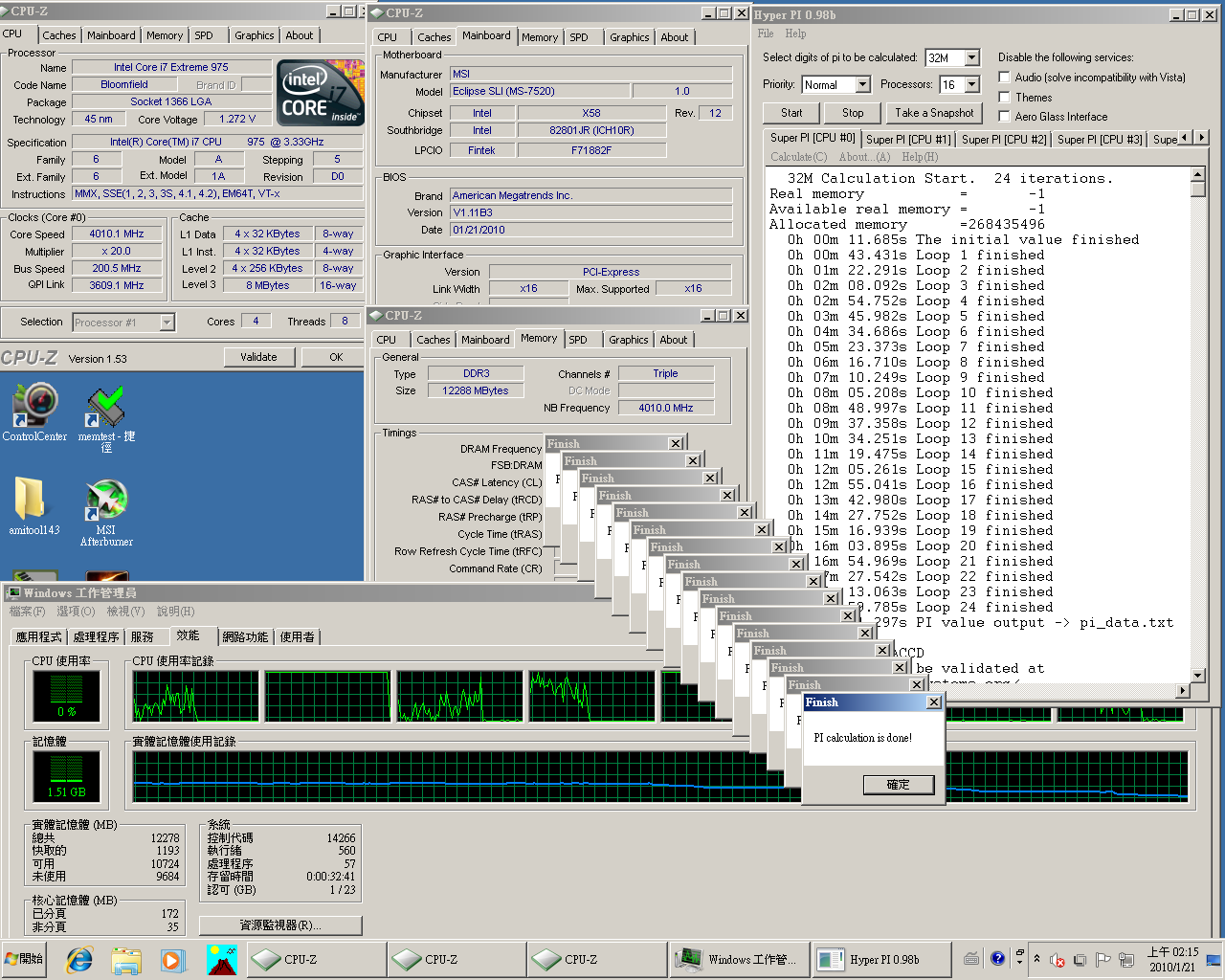This screenshot has height=980, width=1225.
Task: Click the blue help icon in language bar
Action: 997,958
